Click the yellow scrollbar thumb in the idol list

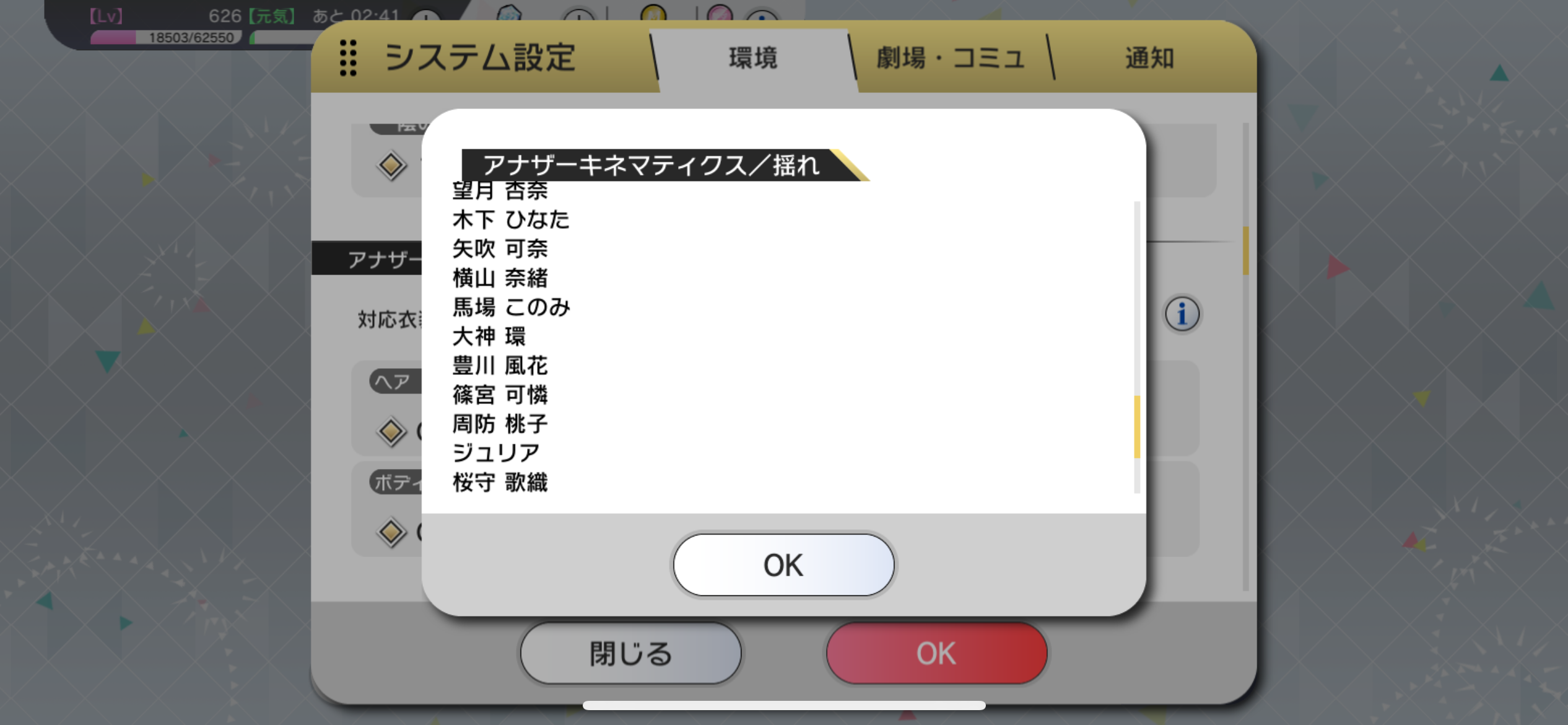tap(1137, 427)
